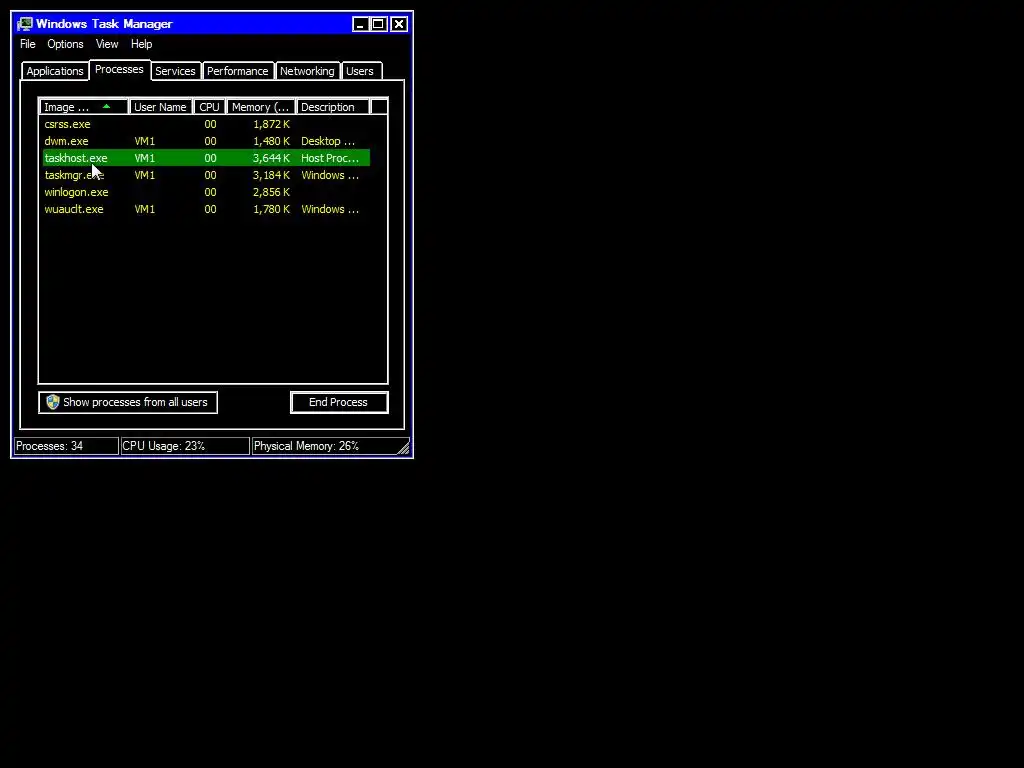This screenshot has height=768, width=1024.
Task: Click the Physical Memory: 26% status entry
Action: [x=323, y=446]
